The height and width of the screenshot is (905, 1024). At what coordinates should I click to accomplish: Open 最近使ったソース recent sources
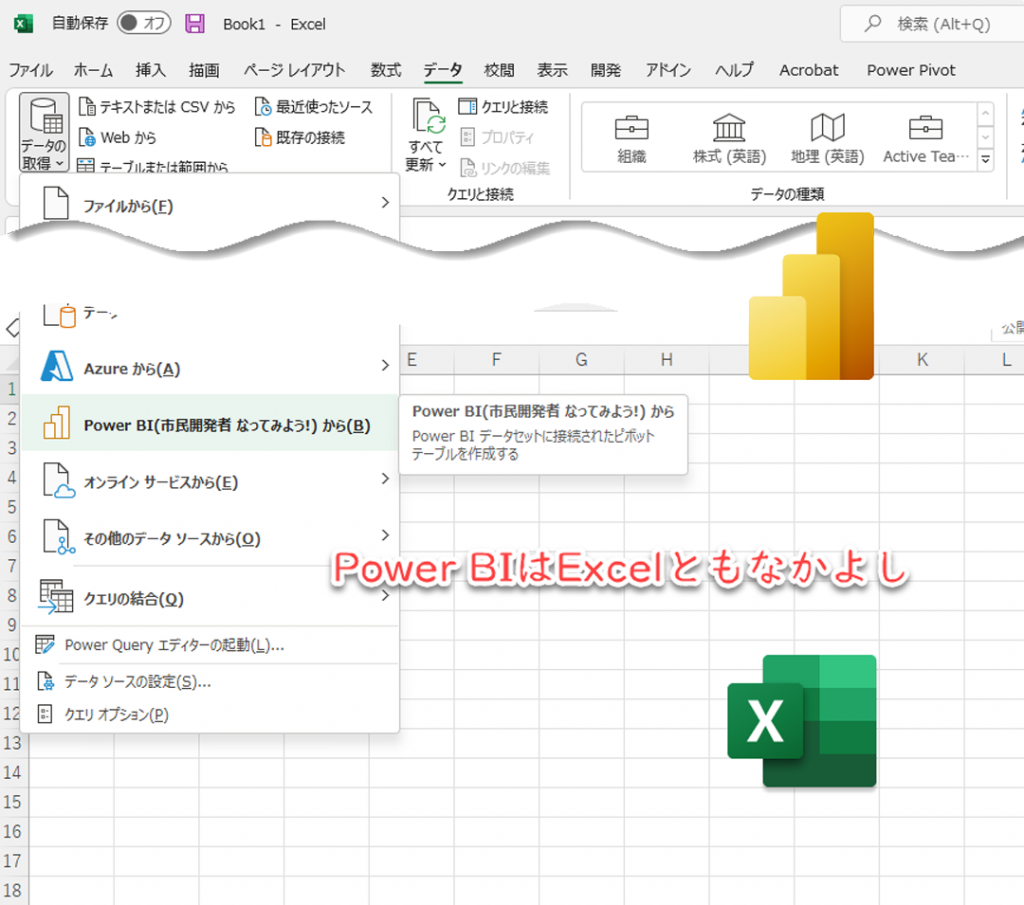[x=313, y=106]
